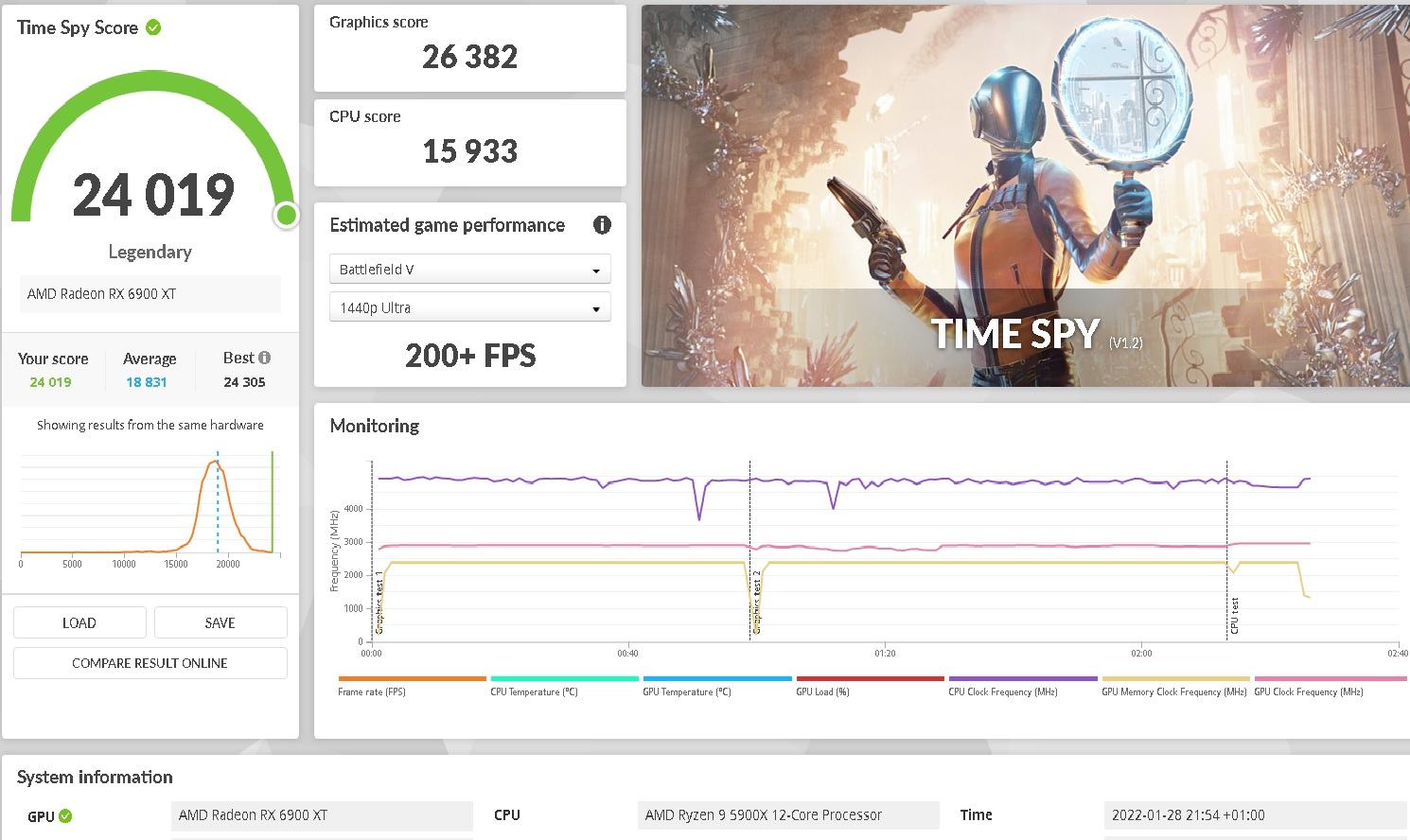This screenshot has height=840, width=1410.
Task: Click the Monitoring section heading
Action: click(x=375, y=426)
